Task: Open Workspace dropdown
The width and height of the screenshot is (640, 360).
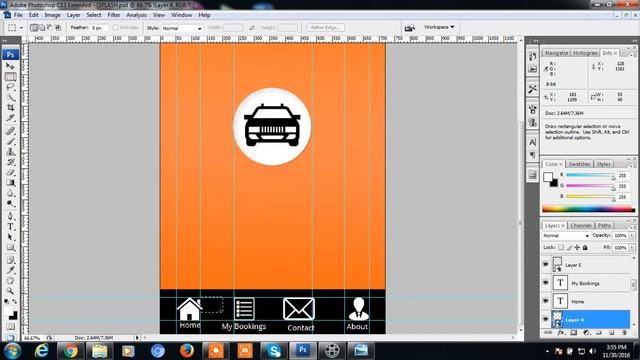Action: [439, 27]
